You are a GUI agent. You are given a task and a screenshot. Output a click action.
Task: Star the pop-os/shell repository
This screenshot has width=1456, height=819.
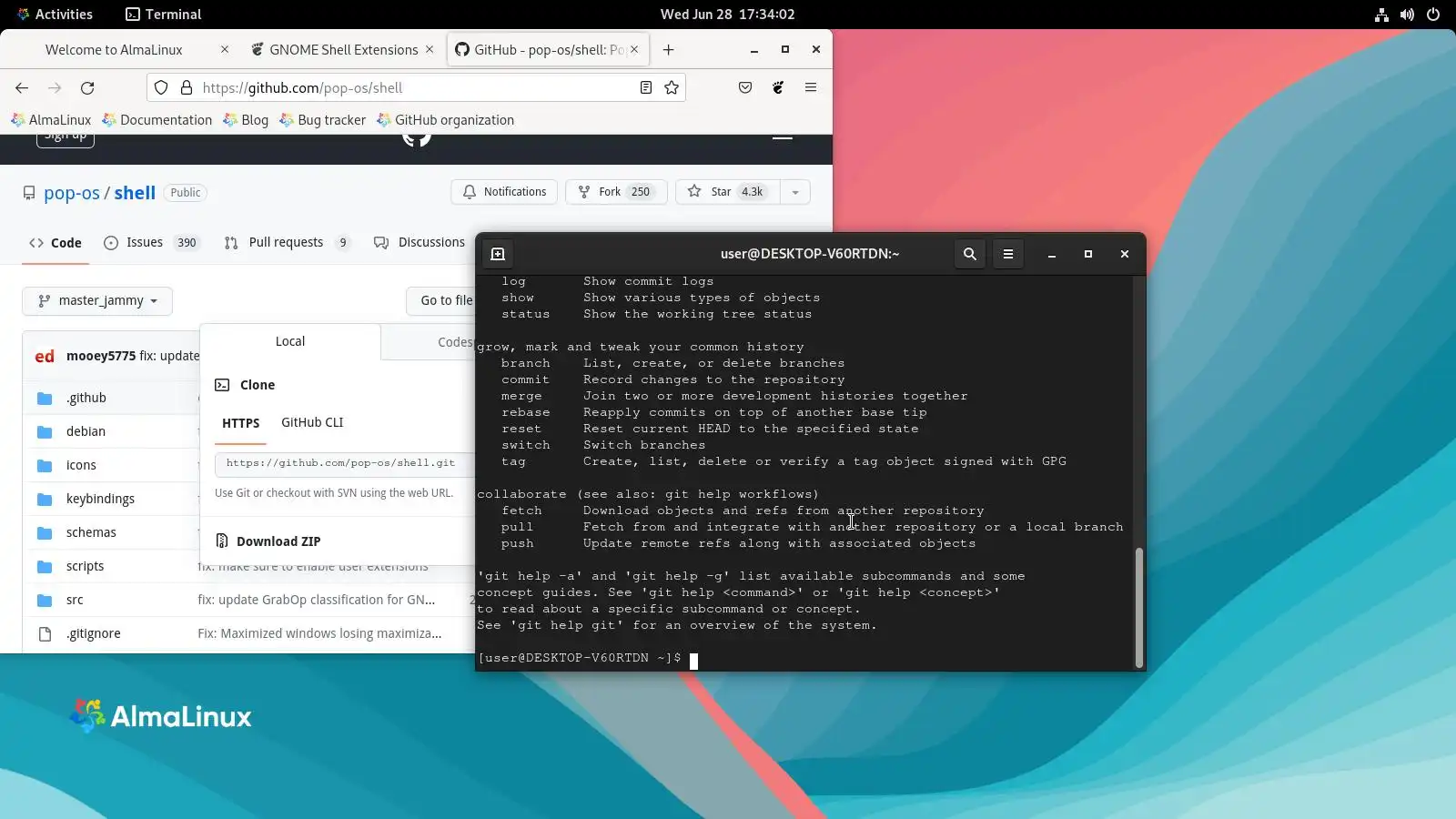(x=727, y=192)
